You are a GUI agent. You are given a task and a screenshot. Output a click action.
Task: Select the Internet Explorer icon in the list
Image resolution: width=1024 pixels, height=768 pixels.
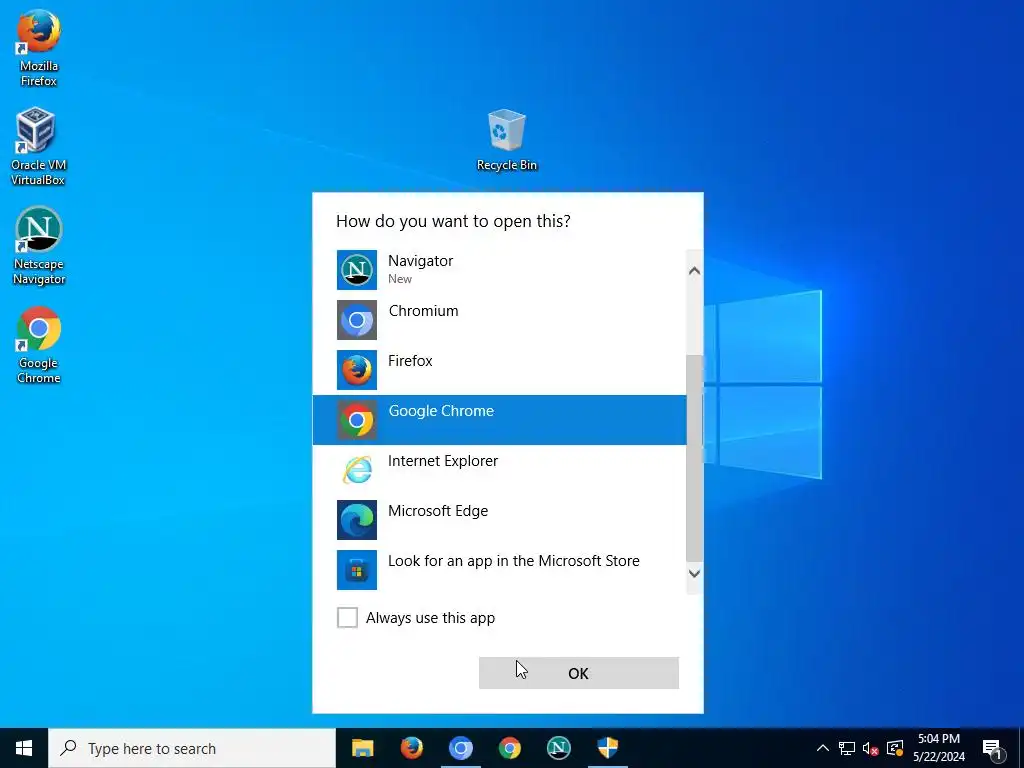click(357, 470)
